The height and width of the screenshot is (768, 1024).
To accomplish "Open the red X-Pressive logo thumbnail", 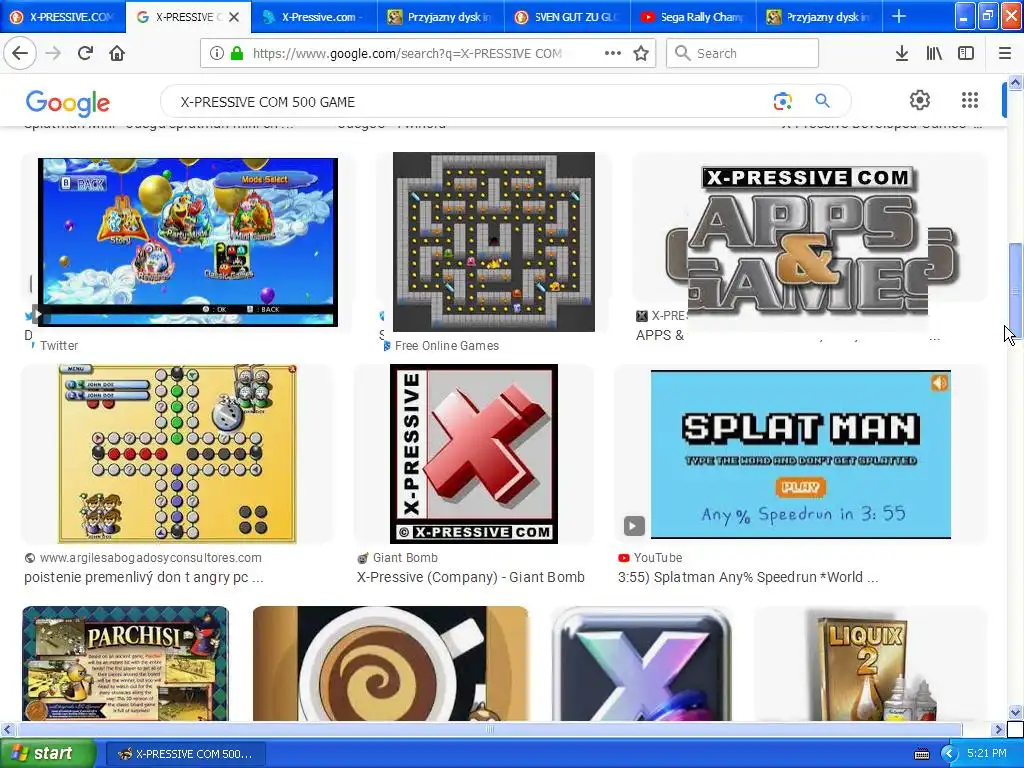I will pos(473,454).
